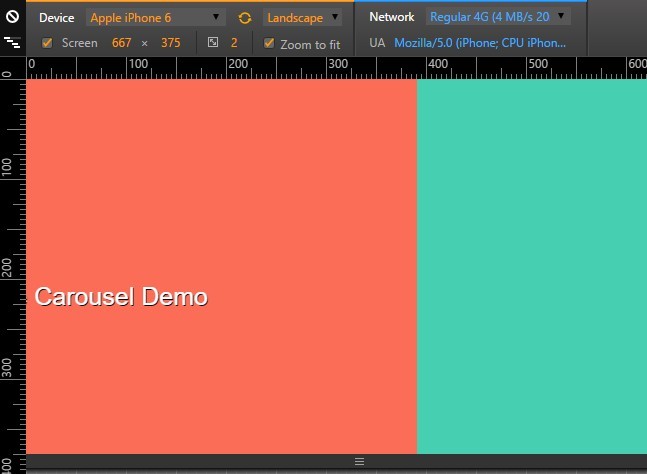The width and height of the screenshot is (647, 474).
Task: Click the device pixel ratio icon
Action: click(213, 42)
